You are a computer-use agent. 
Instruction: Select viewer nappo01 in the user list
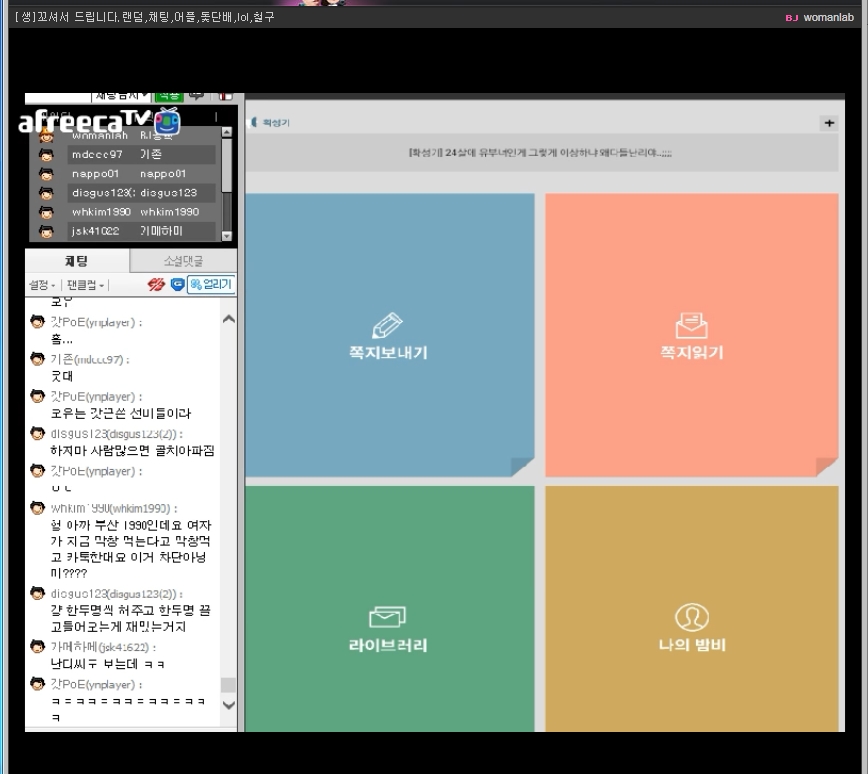pos(97,174)
